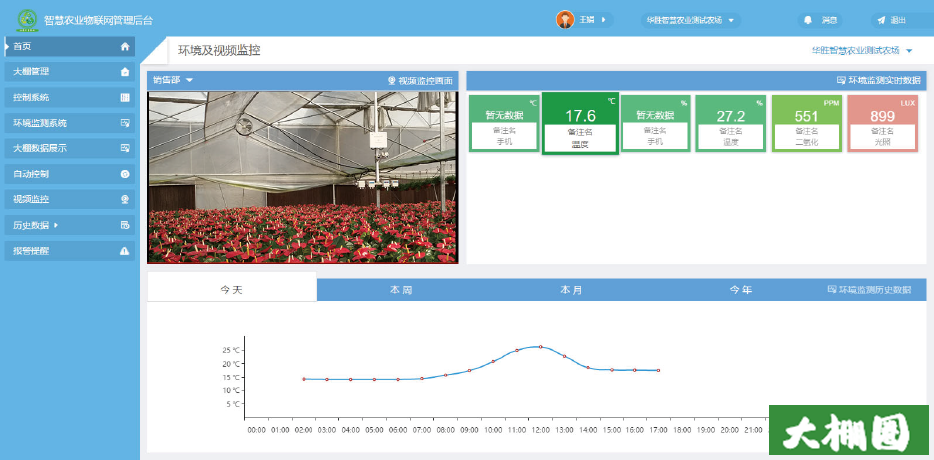Click the chart data point at 14:00
Image resolution: width=934 pixels, height=460 pixels.
coord(588,368)
